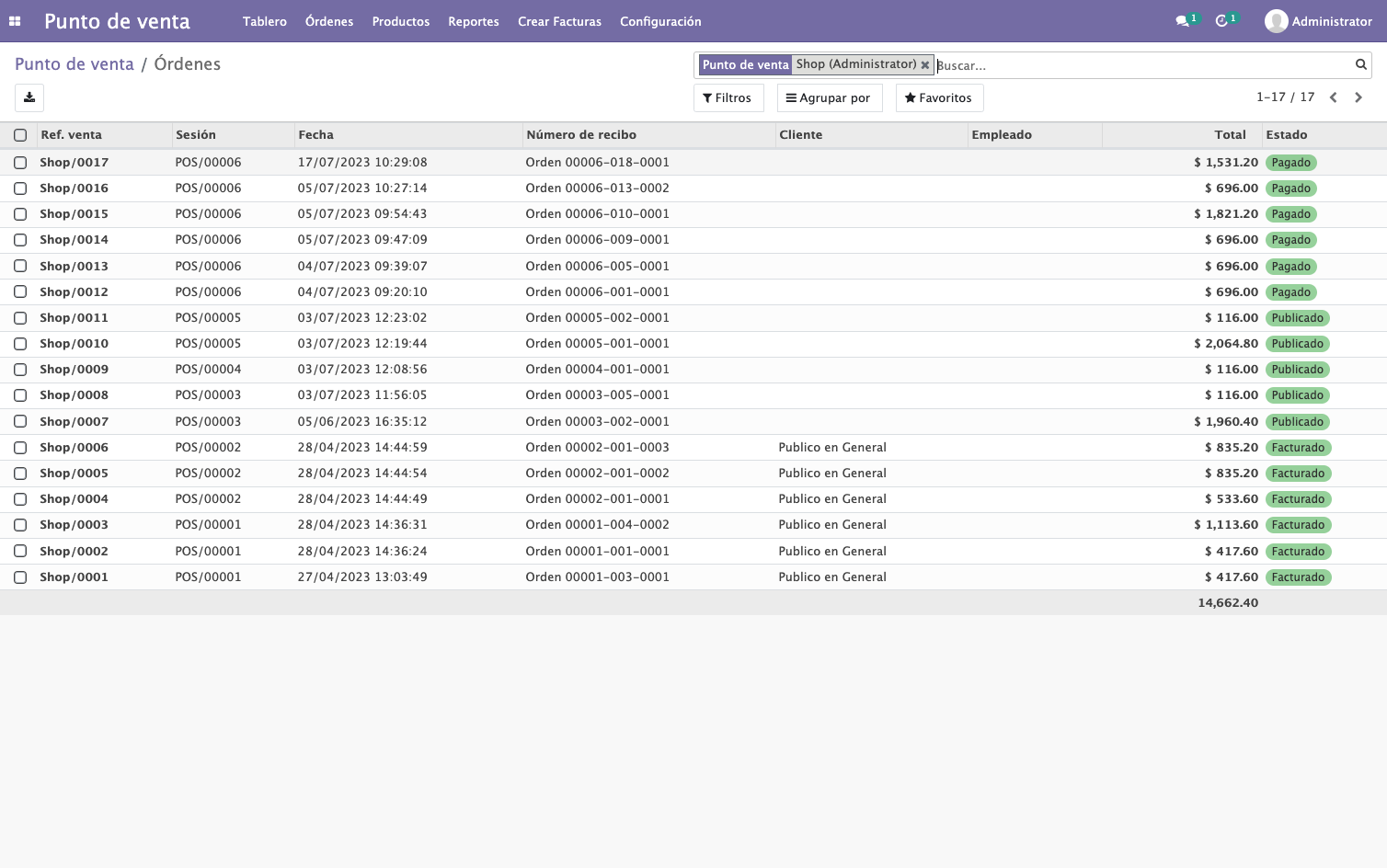
Task: Click the Punto de venta breadcrumb link
Action: click(x=75, y=64)
